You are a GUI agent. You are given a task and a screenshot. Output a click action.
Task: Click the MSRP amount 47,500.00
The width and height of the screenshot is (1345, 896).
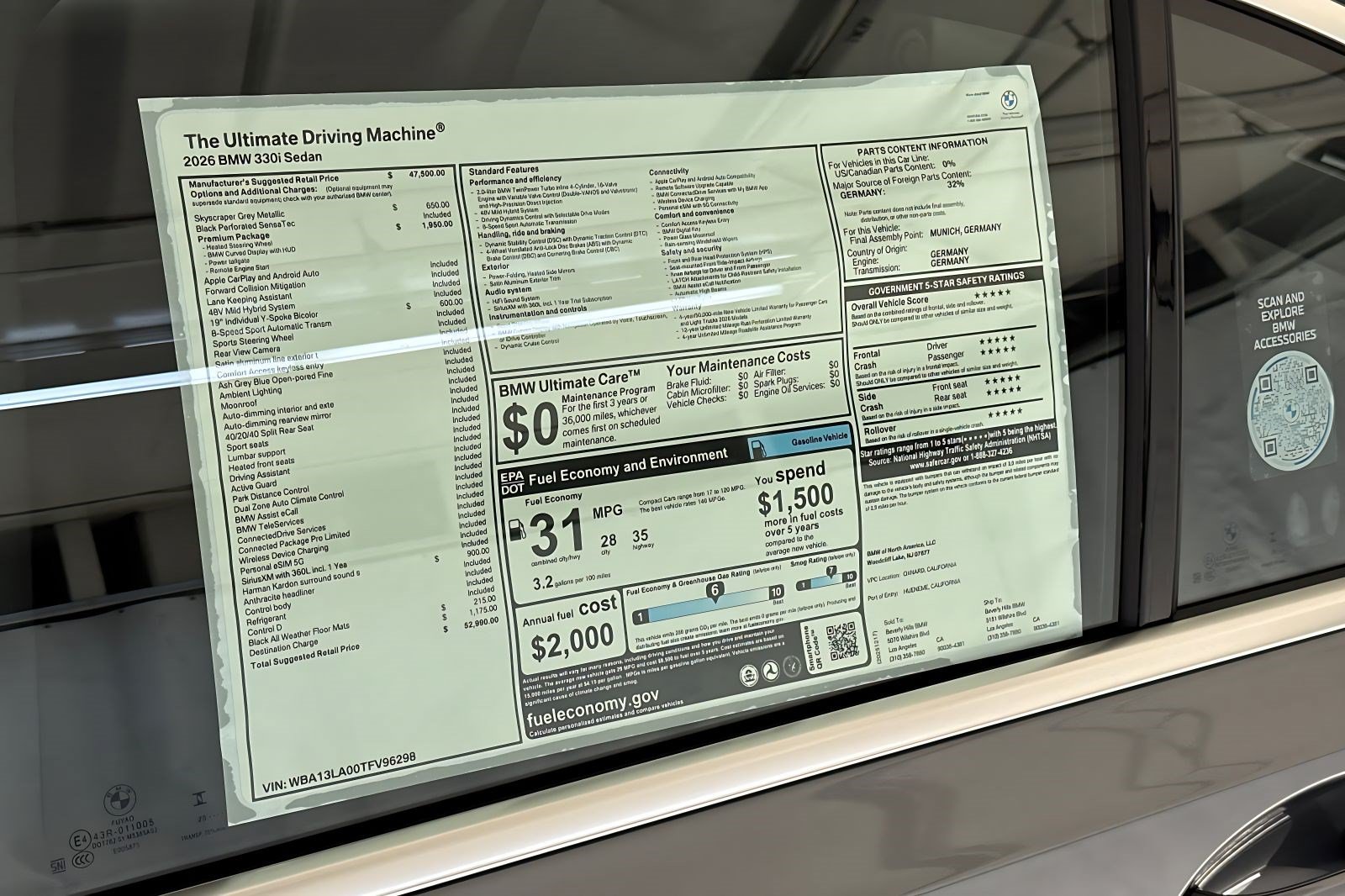[427, 173]
